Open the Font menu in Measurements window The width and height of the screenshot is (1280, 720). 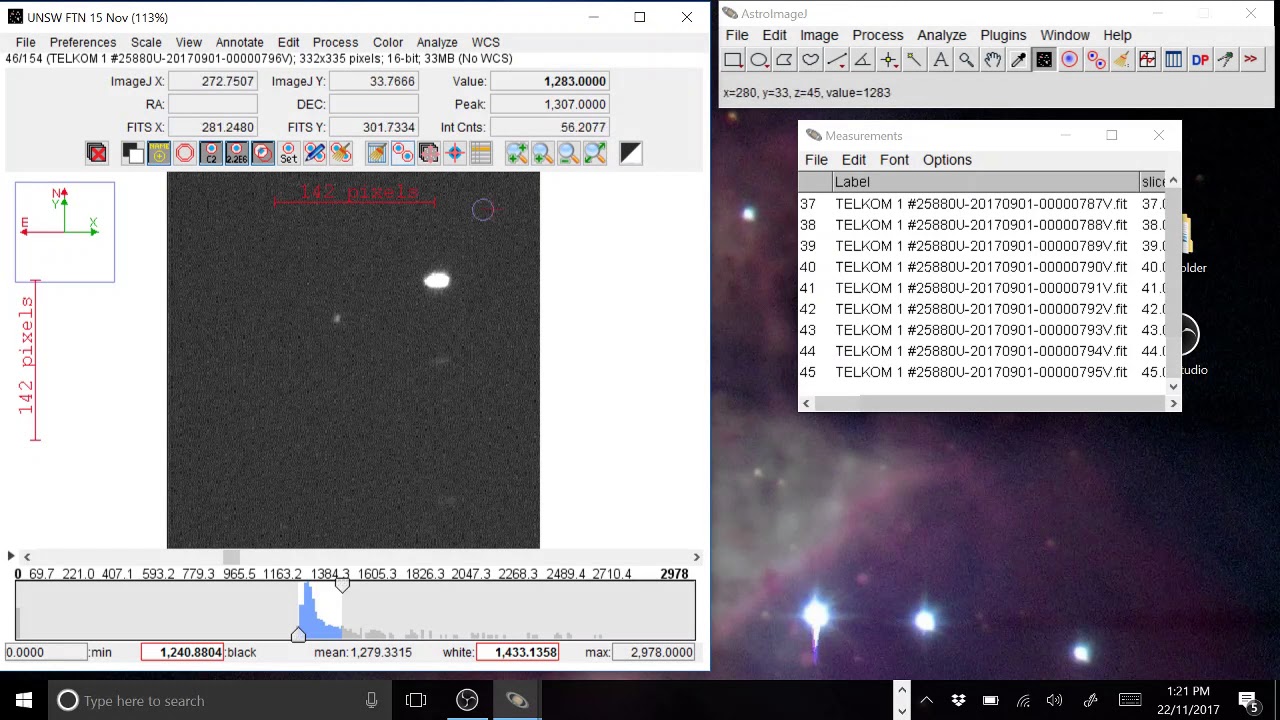pos(894,160)
